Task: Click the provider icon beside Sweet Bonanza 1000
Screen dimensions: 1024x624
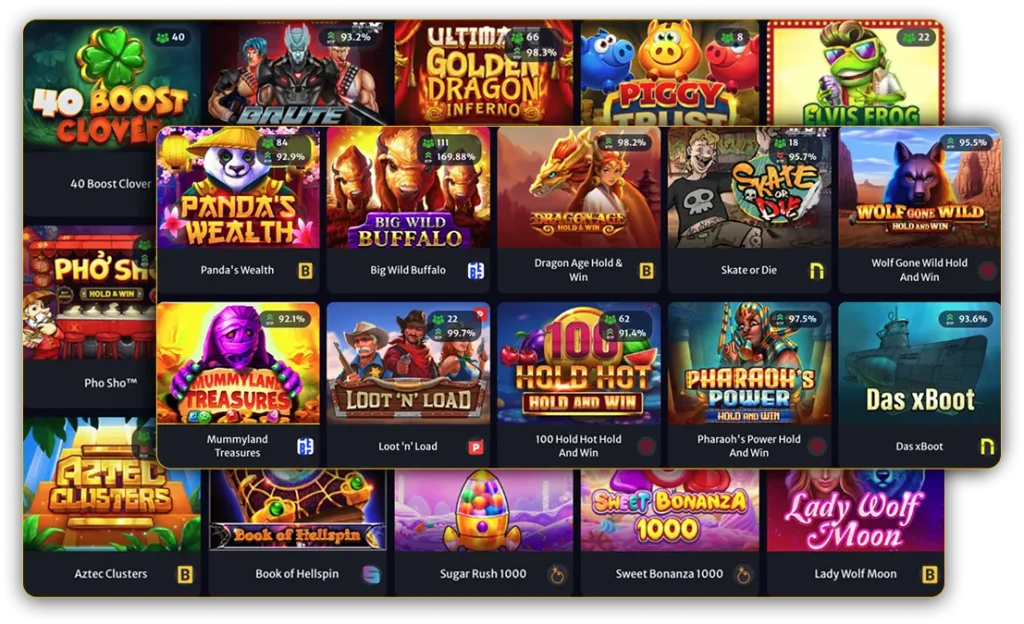Action: tap(743, 574)
